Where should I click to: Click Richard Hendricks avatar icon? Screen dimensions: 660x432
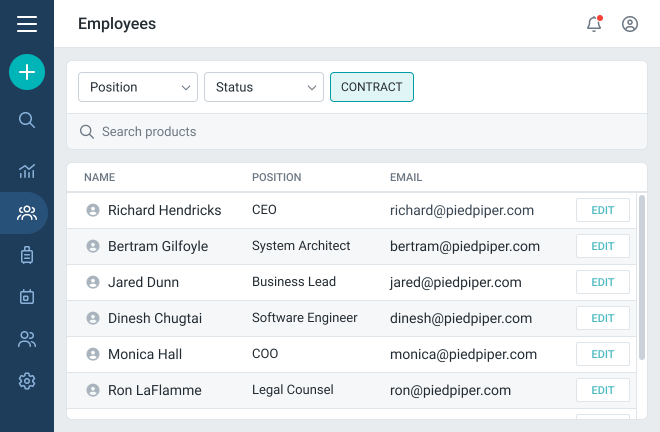coord(93,210)
